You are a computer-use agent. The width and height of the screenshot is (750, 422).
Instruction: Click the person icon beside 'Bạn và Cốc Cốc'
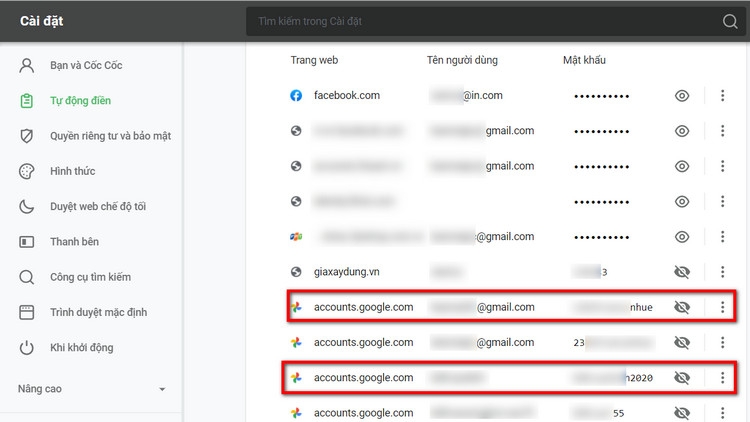tap(27, 66)
